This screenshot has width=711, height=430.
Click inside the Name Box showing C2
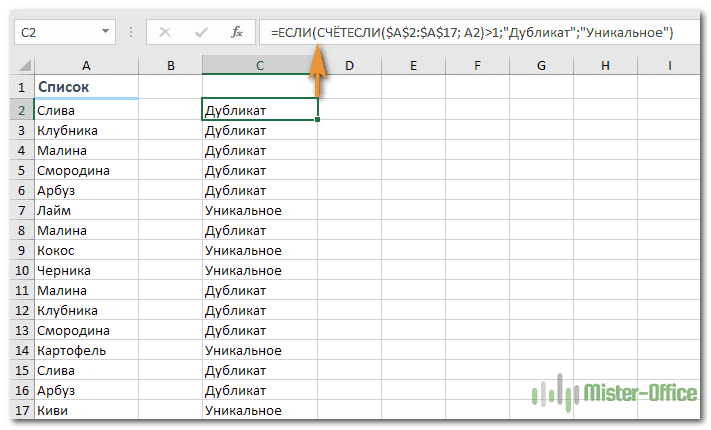(60, 32)
